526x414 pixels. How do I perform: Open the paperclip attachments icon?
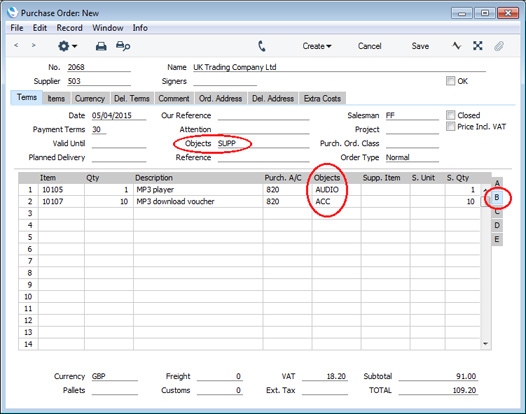pyautogui.click(x=499, y=46)
